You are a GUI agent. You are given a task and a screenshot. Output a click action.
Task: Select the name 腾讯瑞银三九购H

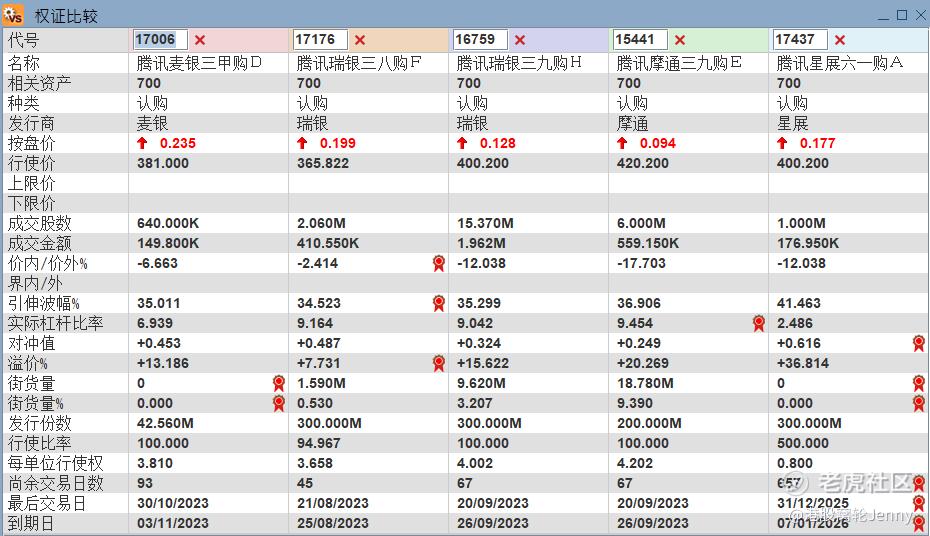(x=520, y=63)
